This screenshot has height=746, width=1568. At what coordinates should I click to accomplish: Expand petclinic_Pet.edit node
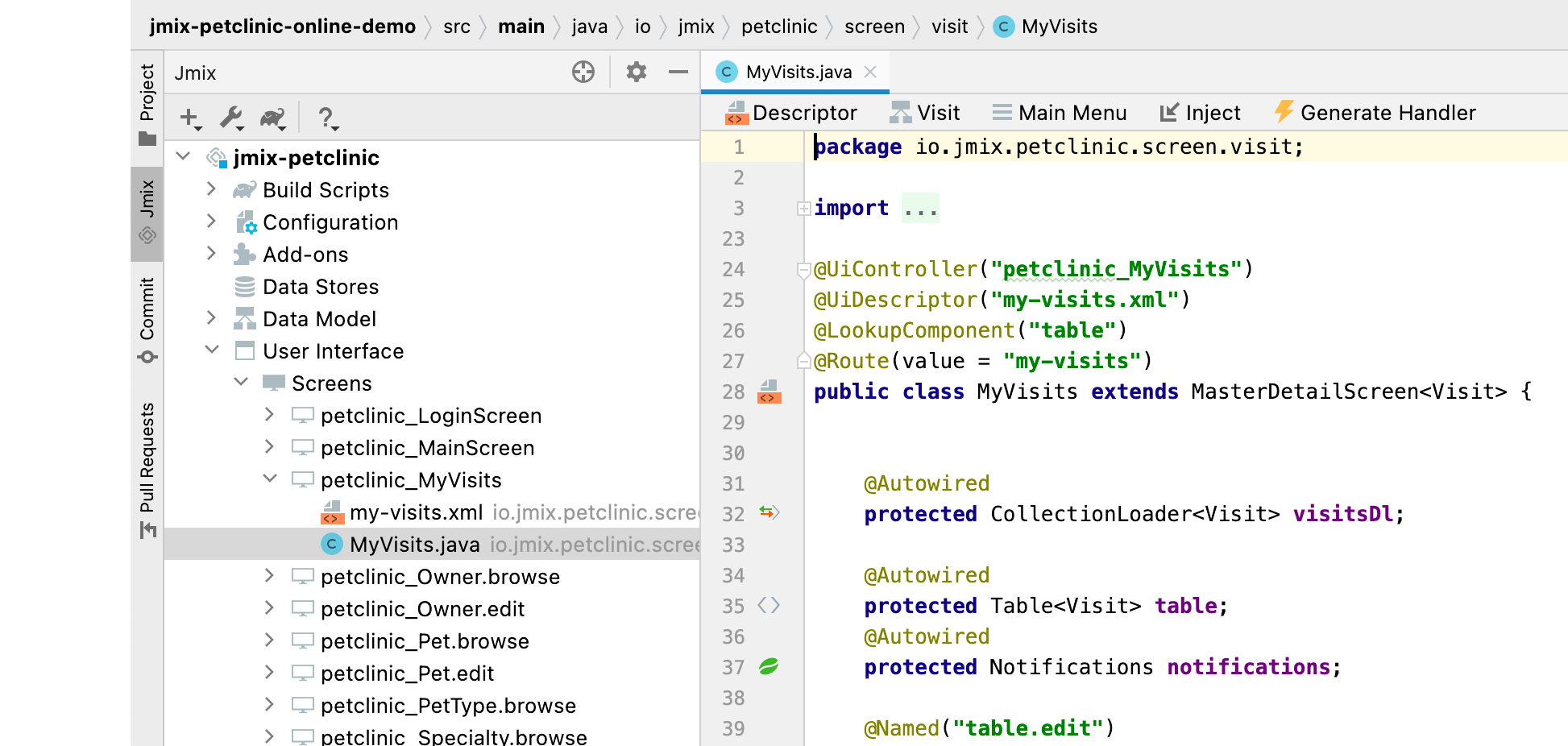pyautogui.click(x=269, y=672)
